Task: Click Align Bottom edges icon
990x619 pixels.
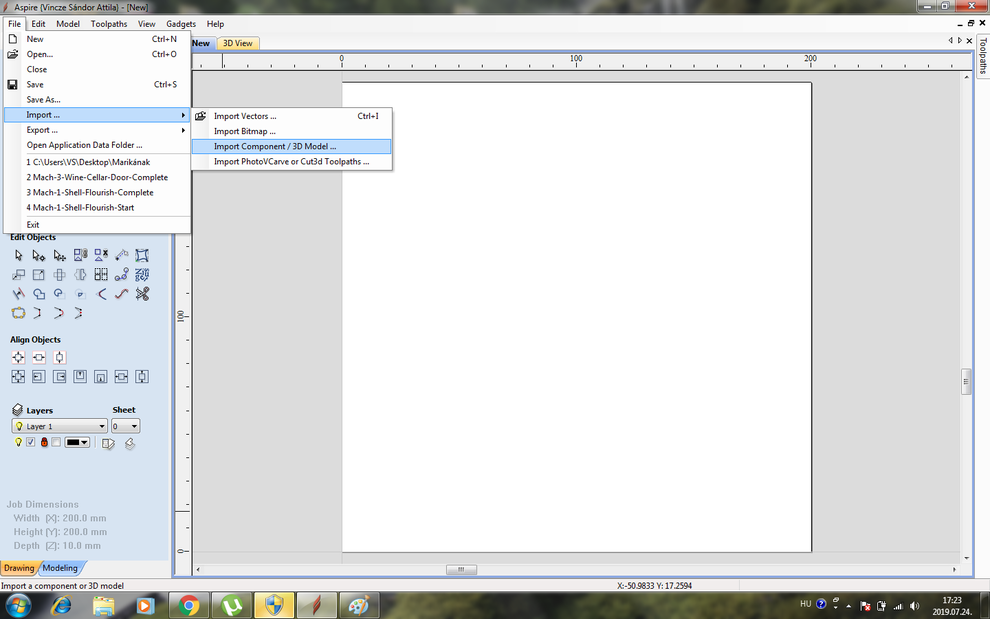Action: [x=101, y=377]
